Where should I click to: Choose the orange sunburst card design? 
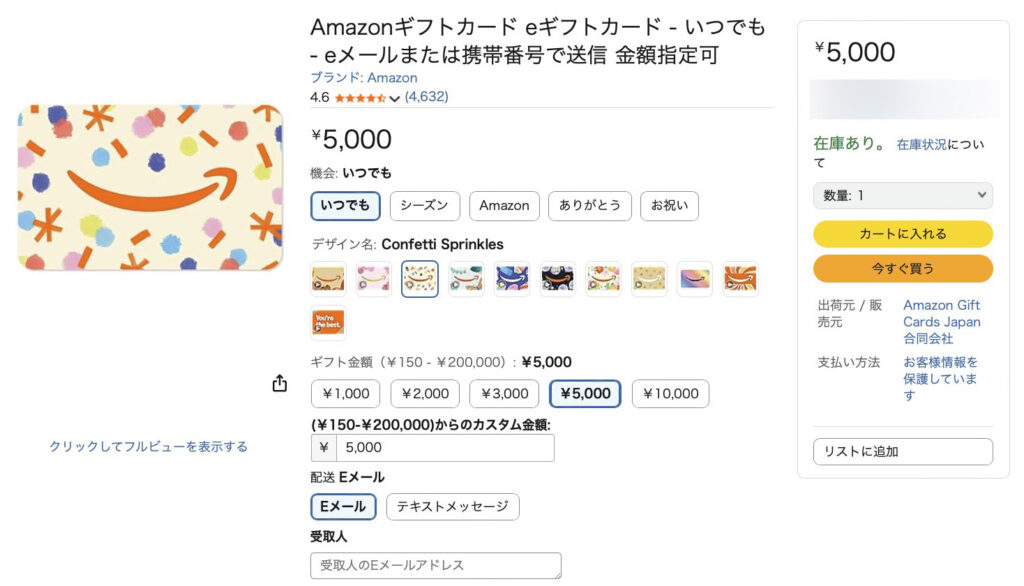tap(741, 279)
